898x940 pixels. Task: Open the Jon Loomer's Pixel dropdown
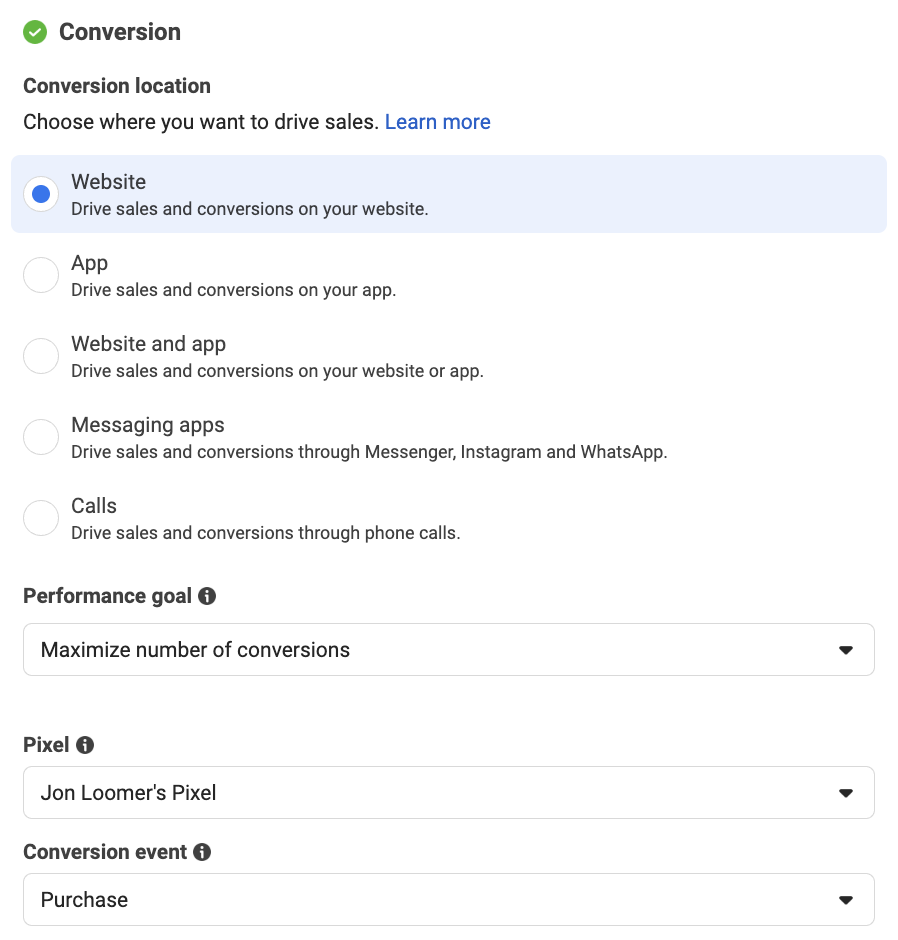coord(448,793)
